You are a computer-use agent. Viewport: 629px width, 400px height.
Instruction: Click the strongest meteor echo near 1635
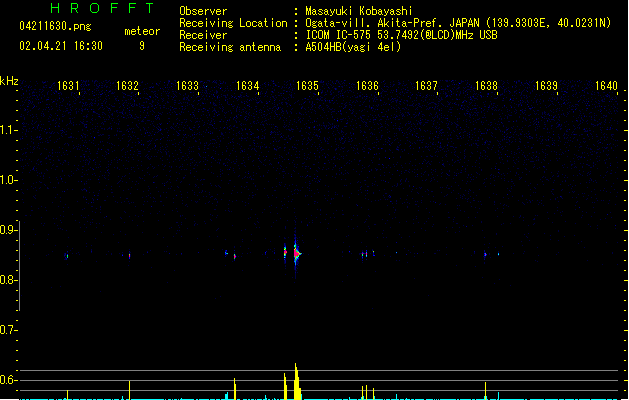click(296, 254)
